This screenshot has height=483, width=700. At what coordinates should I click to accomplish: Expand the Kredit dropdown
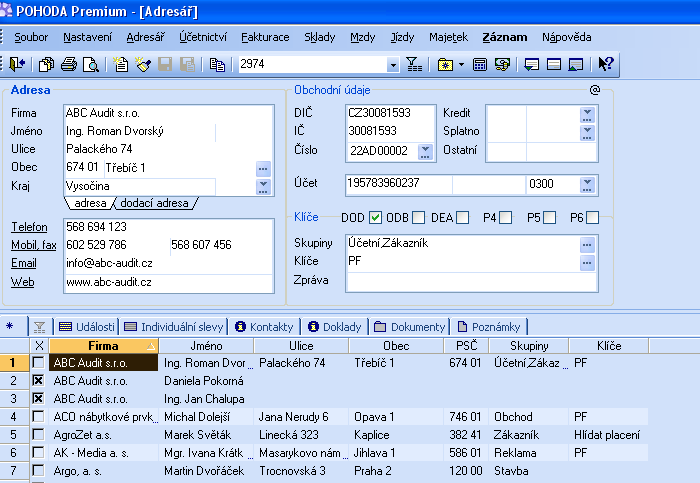[x=587, y=115]
